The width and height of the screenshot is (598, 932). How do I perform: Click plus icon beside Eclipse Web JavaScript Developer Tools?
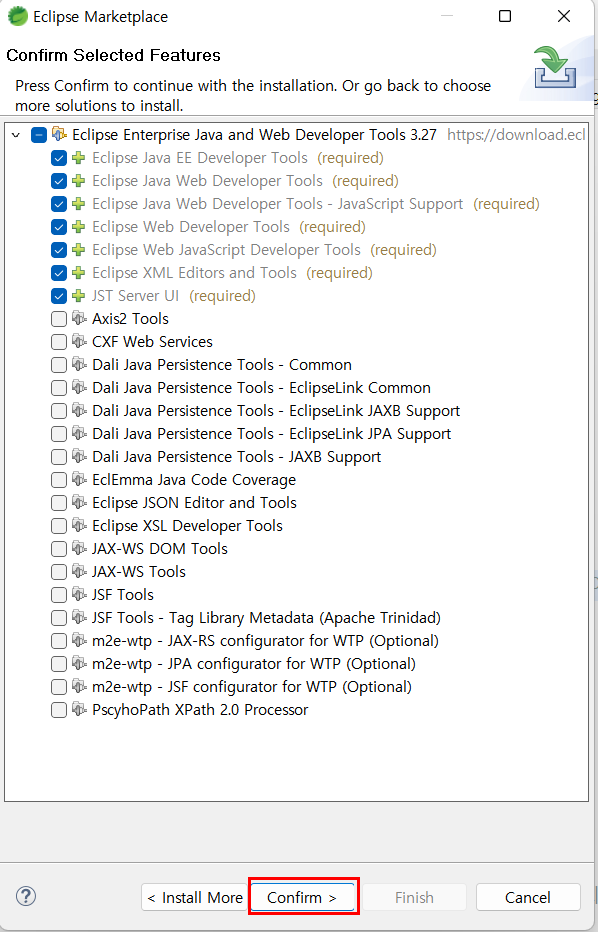78,250
